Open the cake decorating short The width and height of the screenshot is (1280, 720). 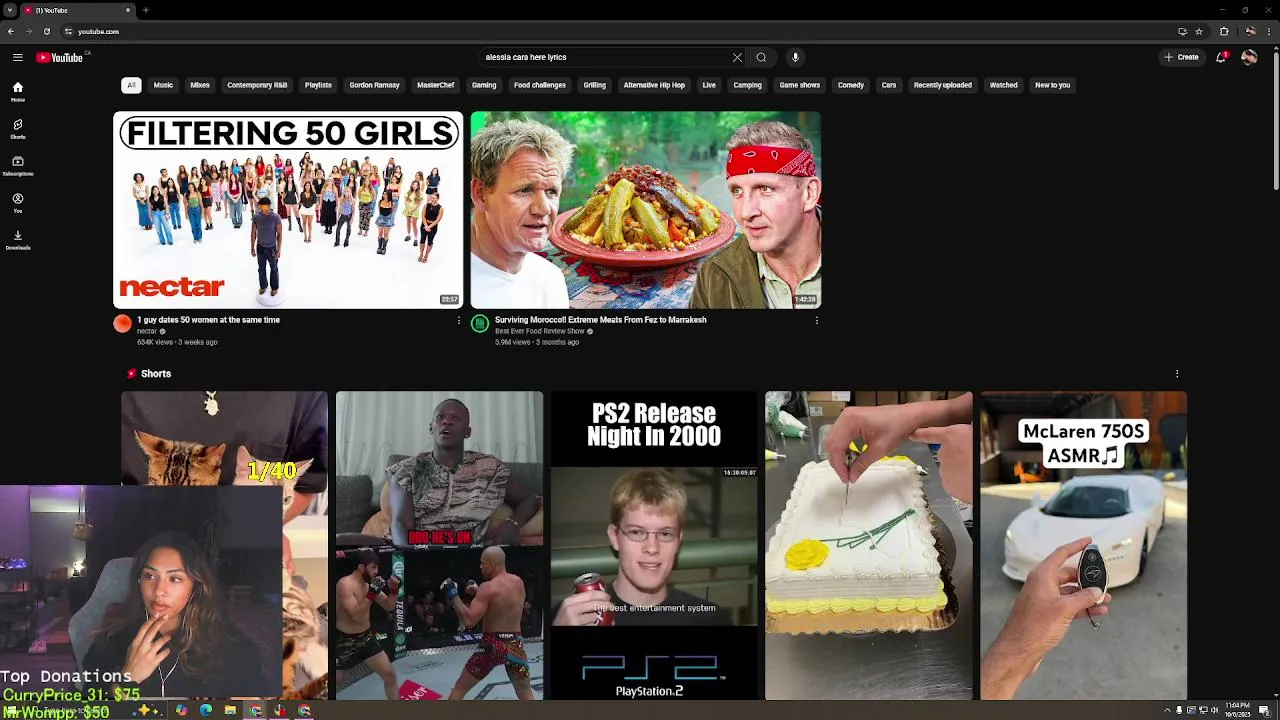[x=869, y=545]
